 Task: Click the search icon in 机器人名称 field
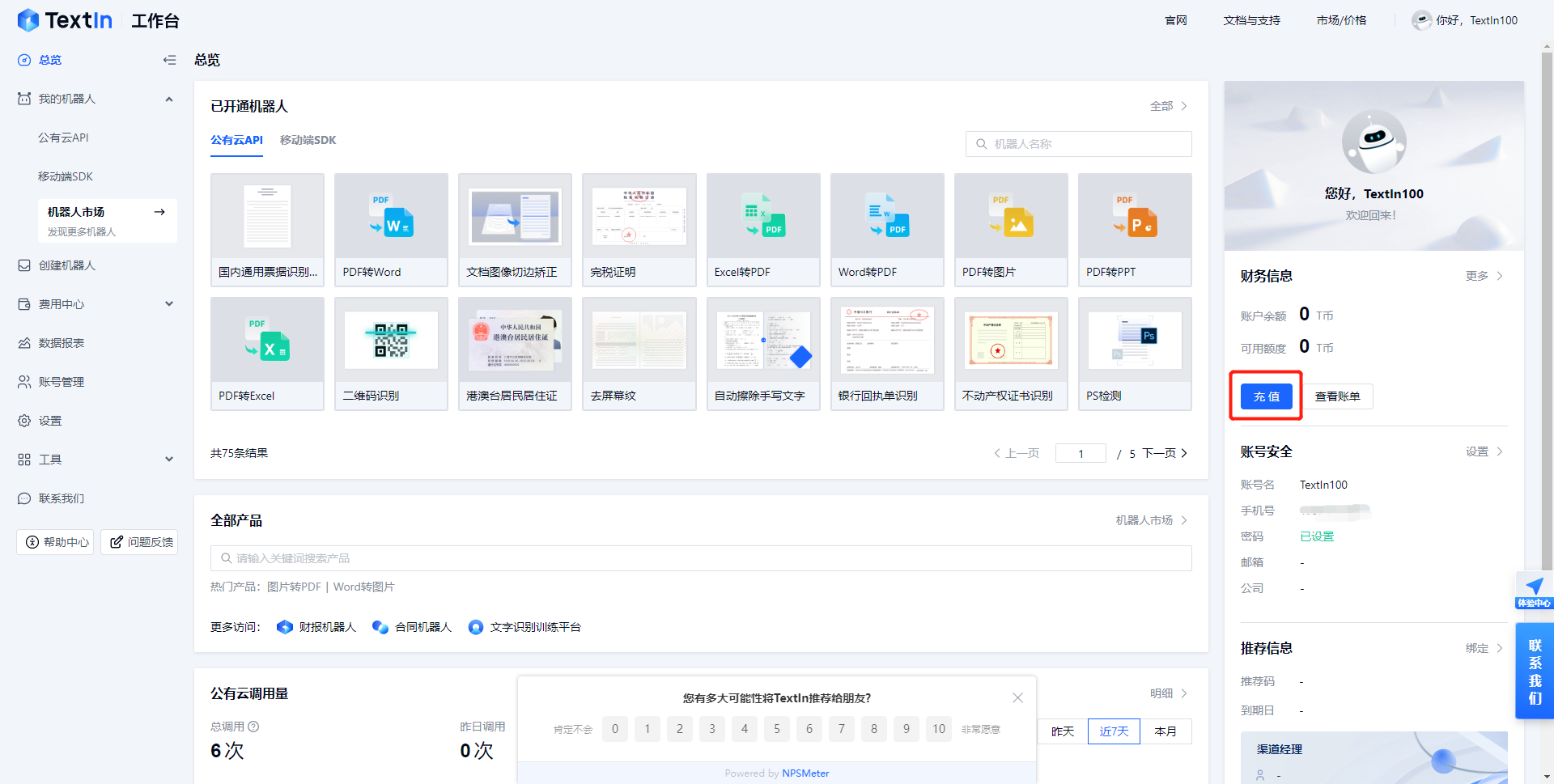981,144
